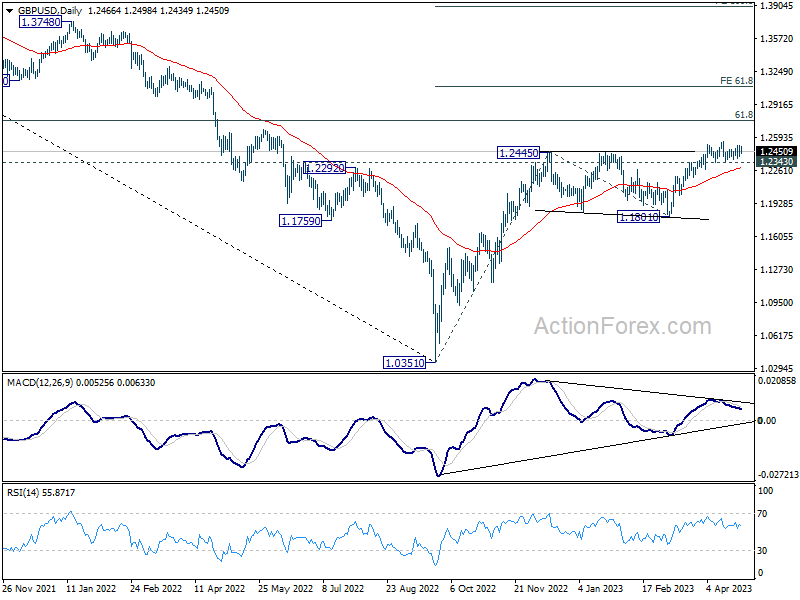The width and height of the screenshot is (800, 600).
Task: Click the ActionForex.com watermark
Action: click(622, 326)
